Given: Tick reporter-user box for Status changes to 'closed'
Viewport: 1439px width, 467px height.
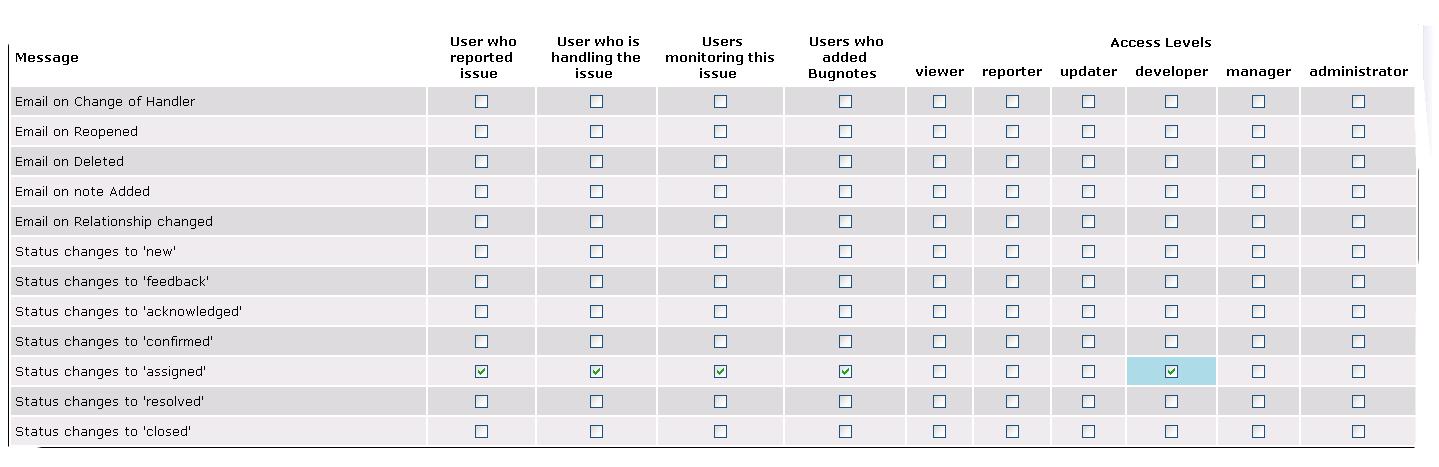Looking at the screenshot, I should 481,431.
